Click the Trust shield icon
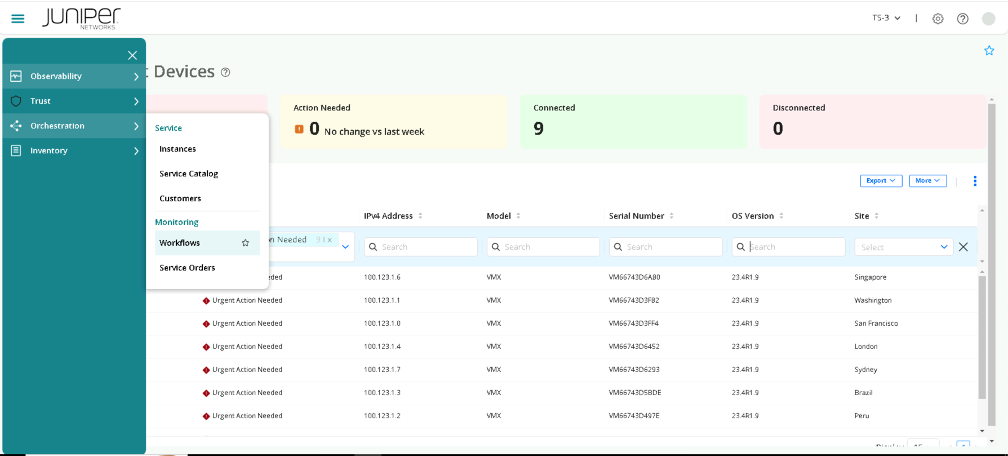Image resolution: width=1008 pixels, height=456 pixels. 16,101
